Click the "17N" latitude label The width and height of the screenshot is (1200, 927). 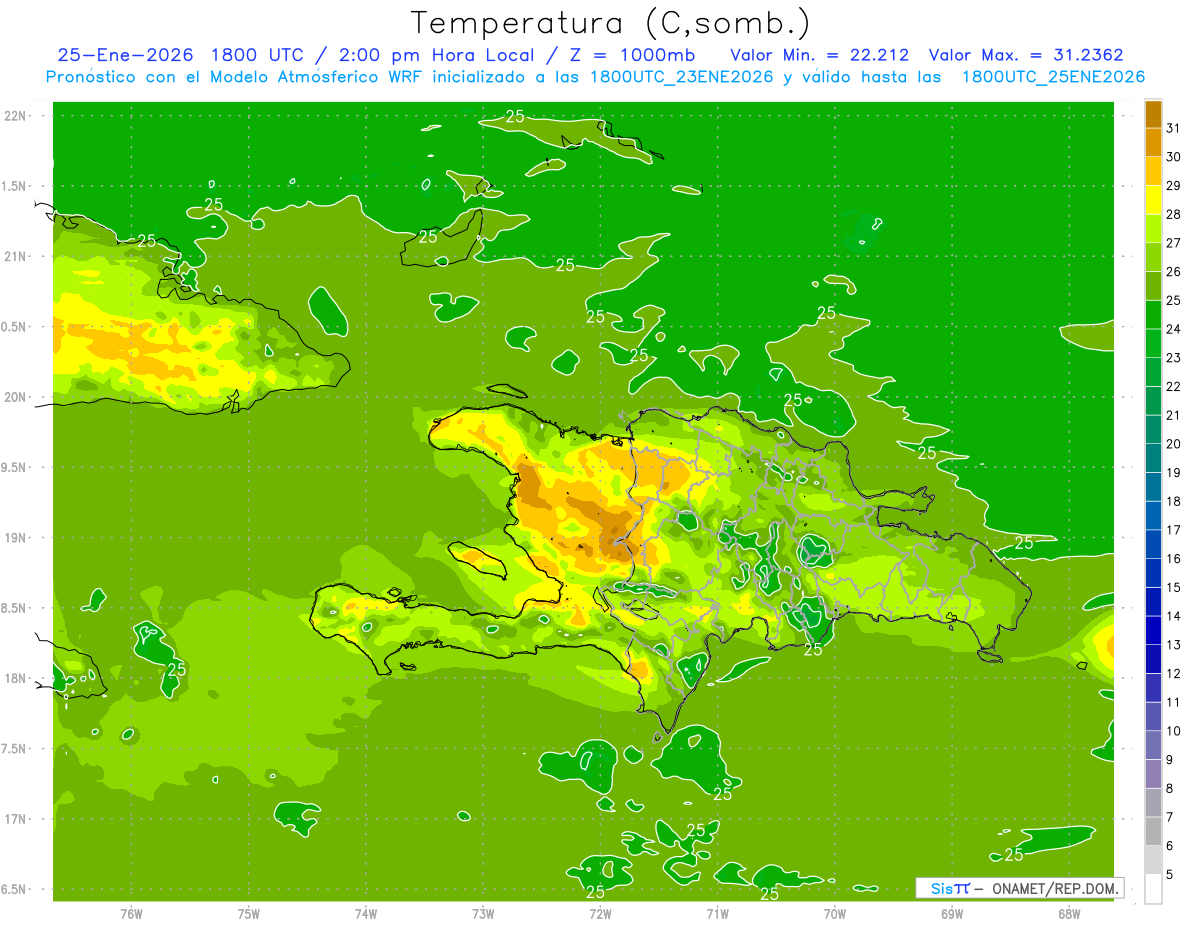tap(16, 819)
